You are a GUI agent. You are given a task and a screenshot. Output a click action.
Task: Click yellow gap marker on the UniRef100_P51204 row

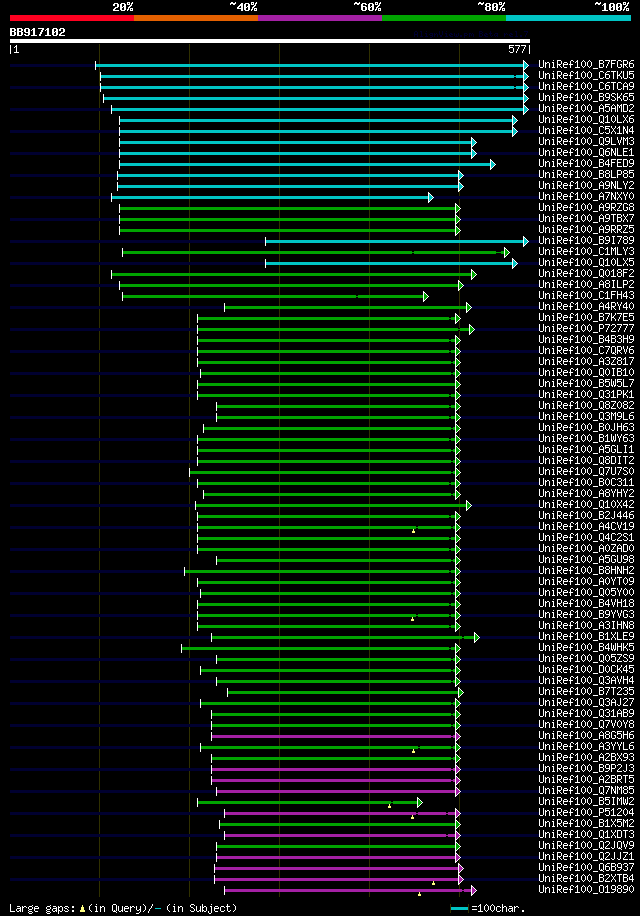tap(413, 817)
